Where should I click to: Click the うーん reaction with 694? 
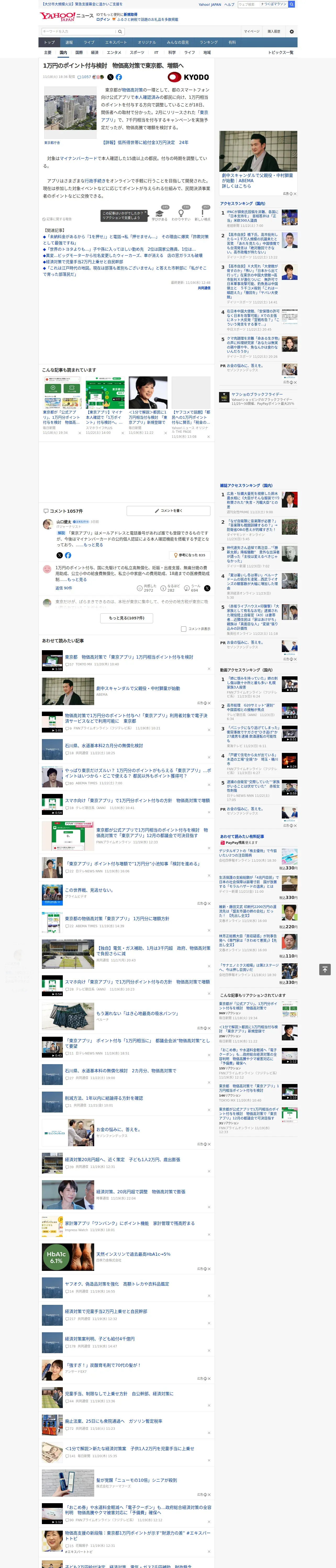[x=193, y=588]
